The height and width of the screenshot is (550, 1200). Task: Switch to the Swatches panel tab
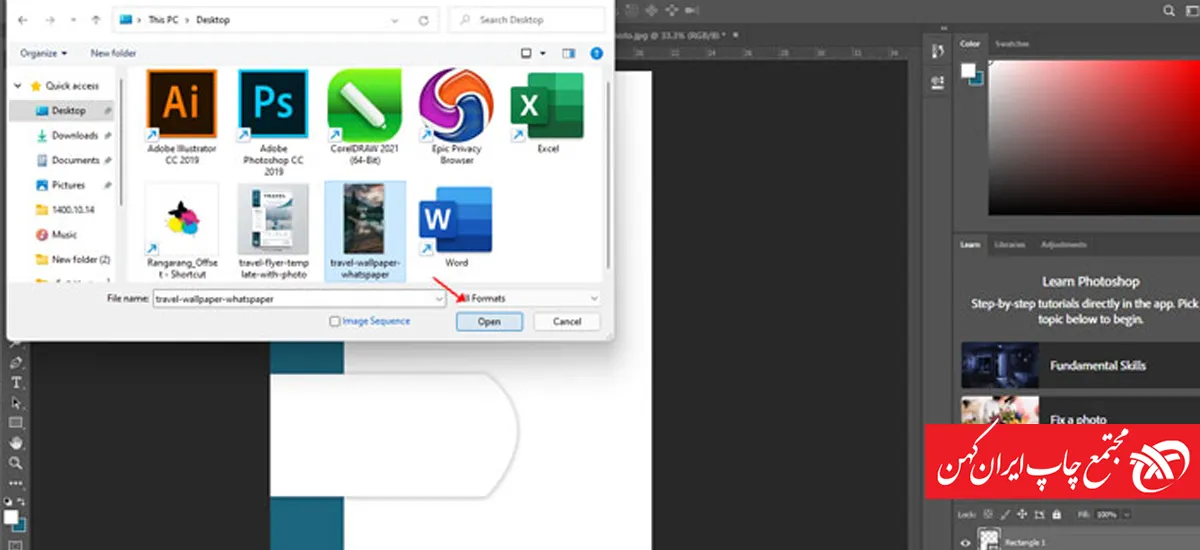[1012, 44]
